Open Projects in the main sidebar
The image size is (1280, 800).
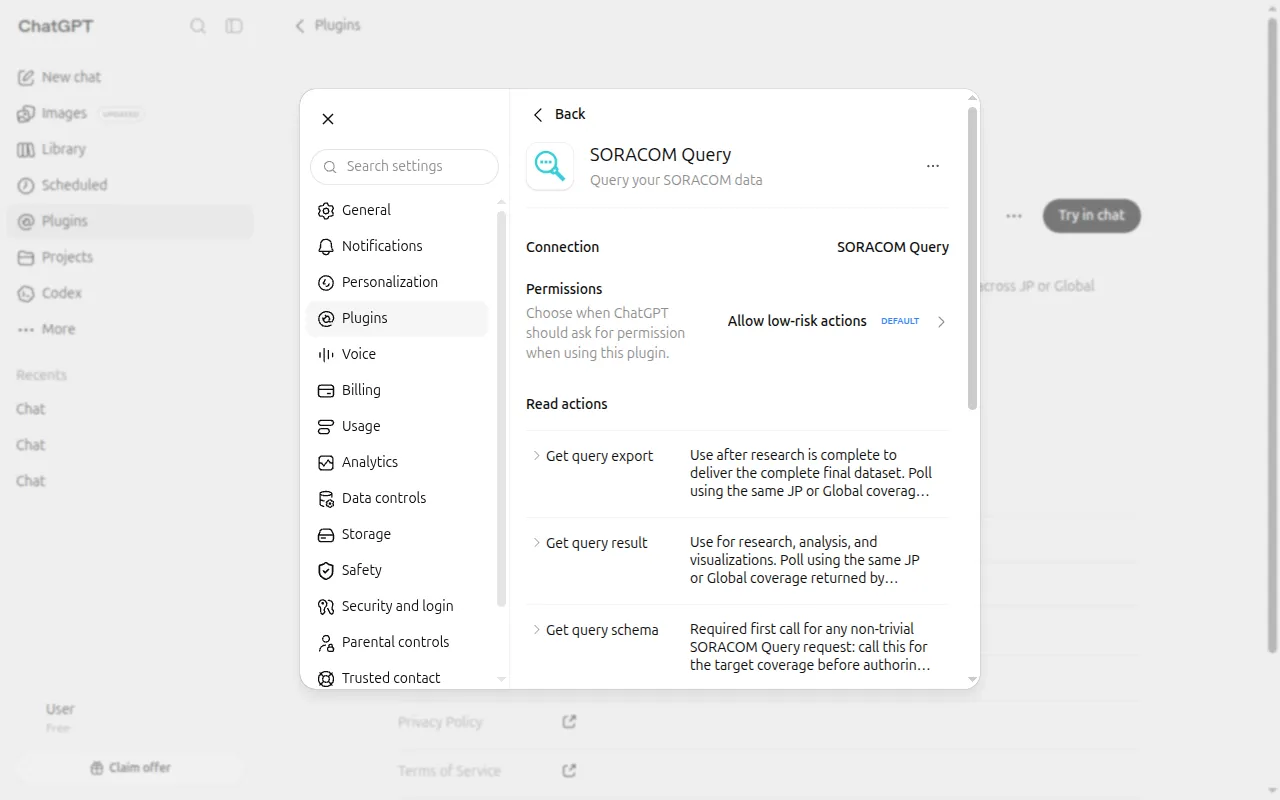pyautogui.click(x=130, y=257)
